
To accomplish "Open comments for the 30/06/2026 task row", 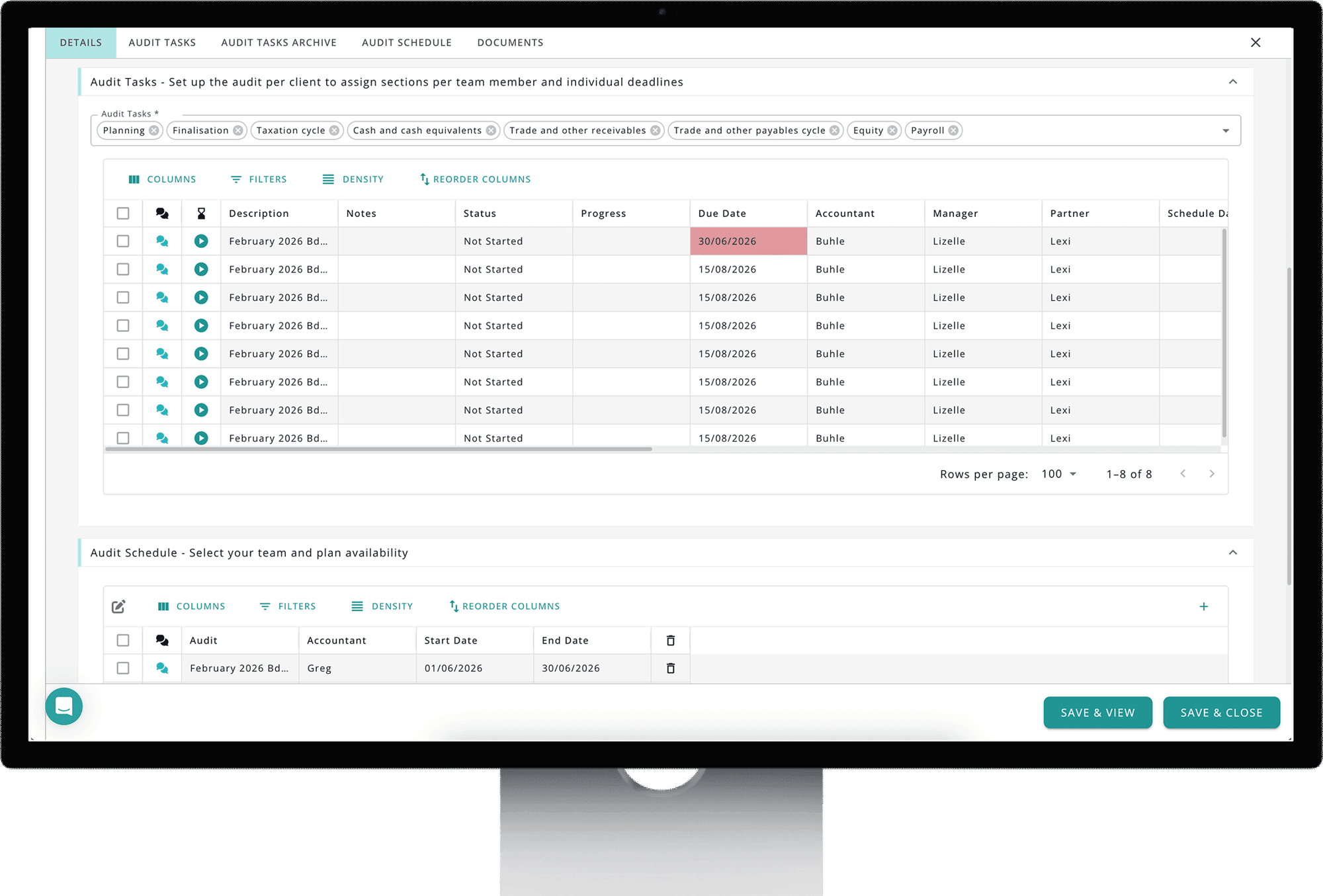I will pos(162,241).
